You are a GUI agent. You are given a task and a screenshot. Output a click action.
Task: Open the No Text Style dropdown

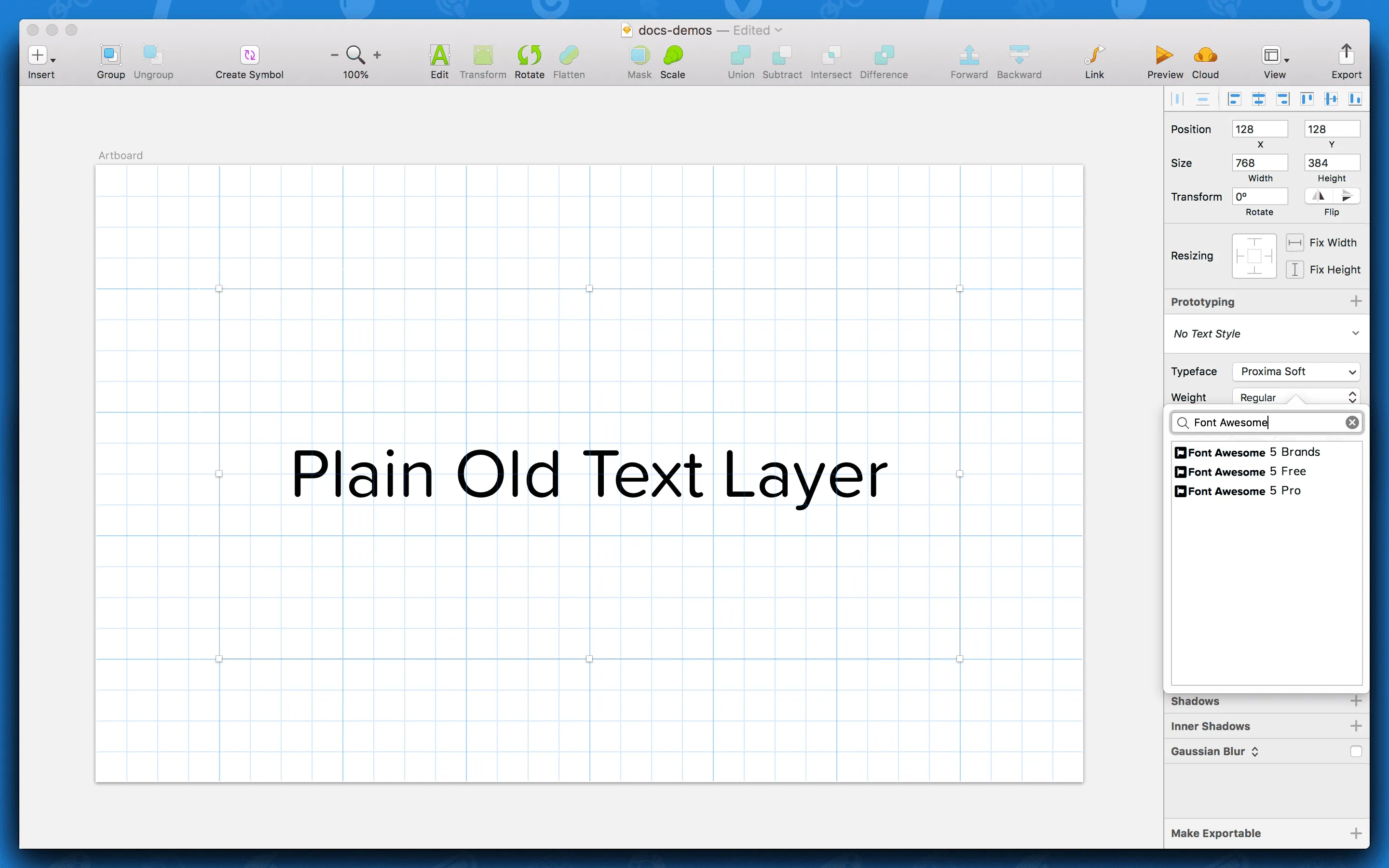pos(1265,334)
